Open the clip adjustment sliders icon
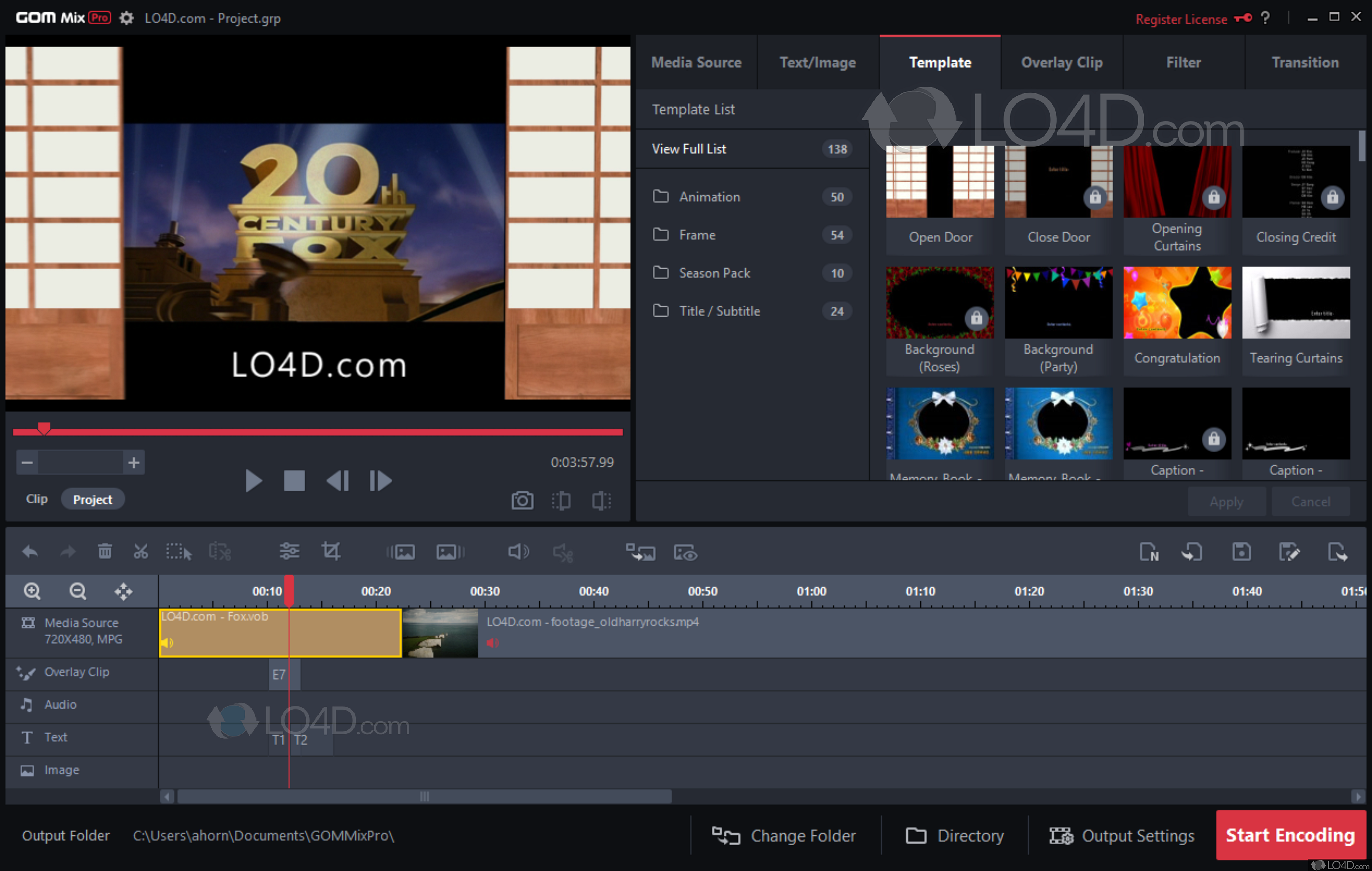1372x871 pixels. point(289,551)
